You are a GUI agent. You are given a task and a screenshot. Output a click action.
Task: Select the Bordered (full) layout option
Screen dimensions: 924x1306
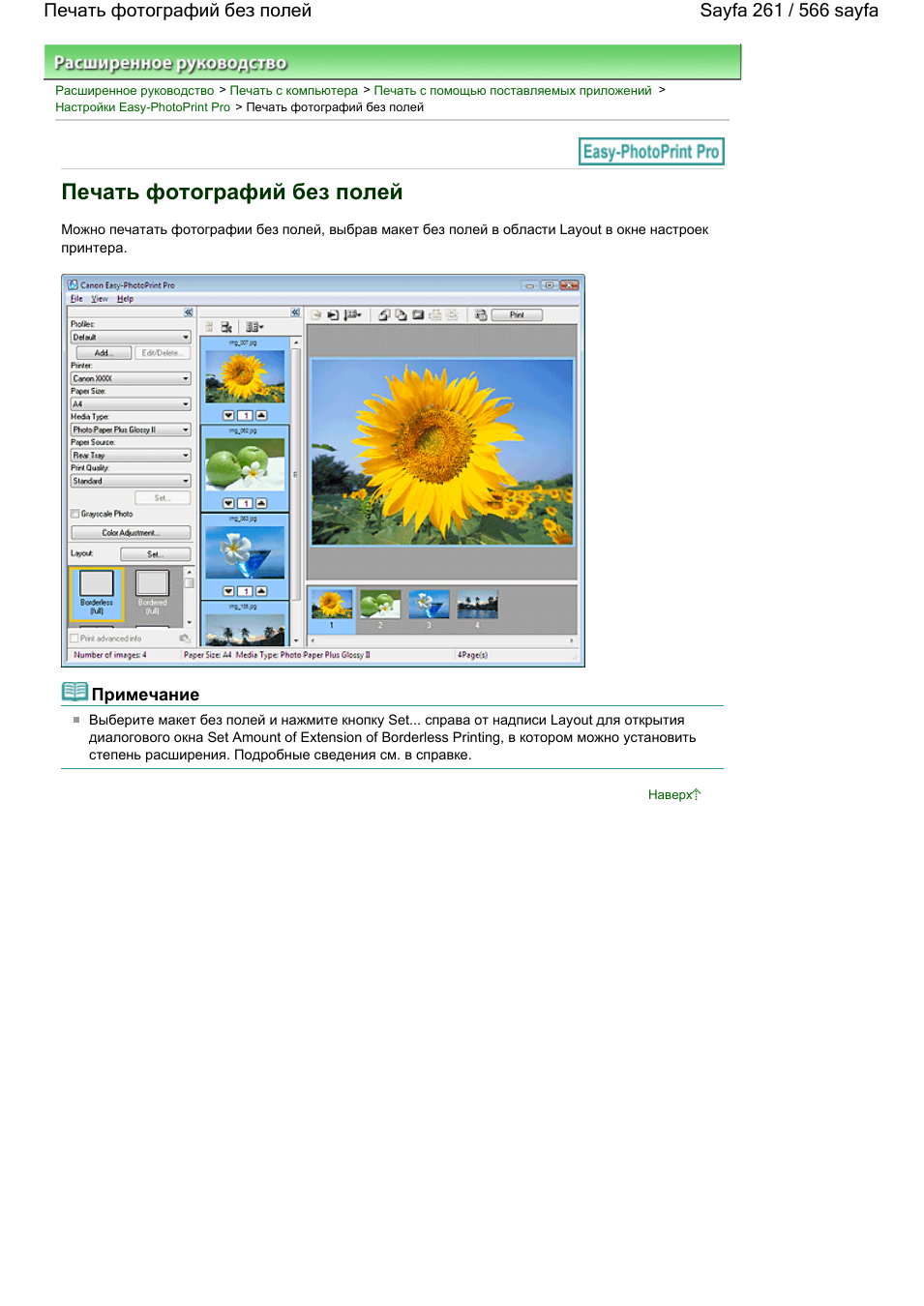152,591
